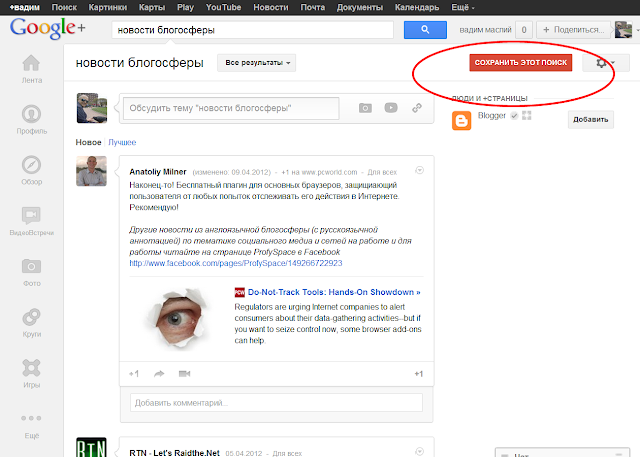Open Поиск in the top bar
The height and width of the screenshot is (457, 640).
(64, 7)
